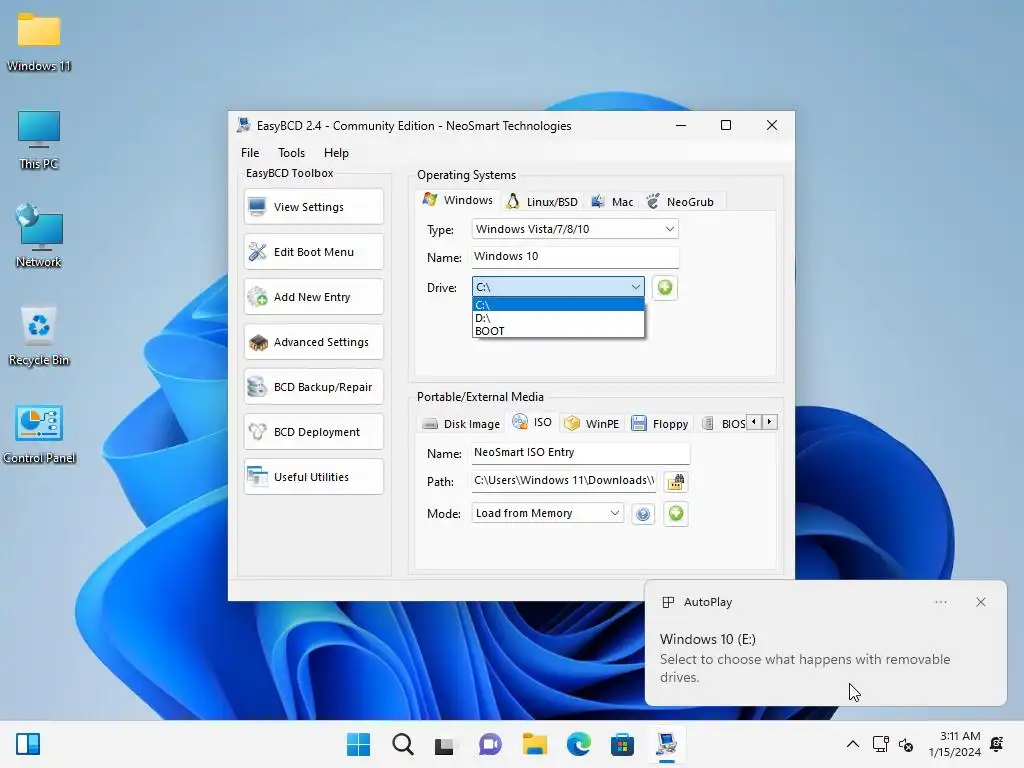The image size is (1024, 768).
Task: Dismiss the AutoPlay notification
Action: (x=981, y=602)
